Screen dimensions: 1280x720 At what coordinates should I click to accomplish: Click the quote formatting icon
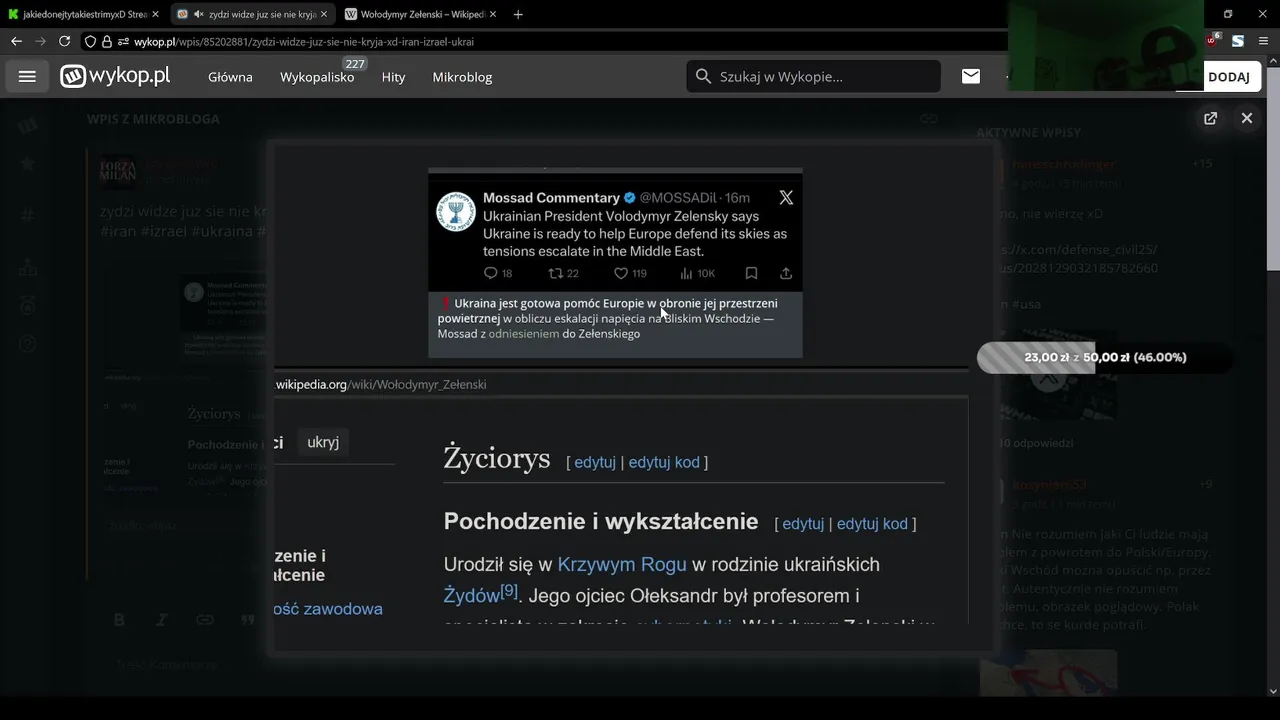point(248,620)
